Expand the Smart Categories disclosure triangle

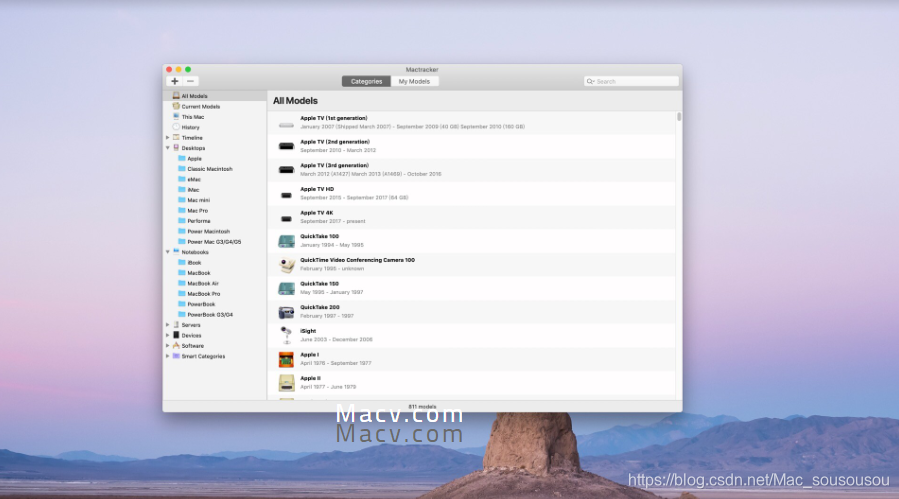[167, 356]
